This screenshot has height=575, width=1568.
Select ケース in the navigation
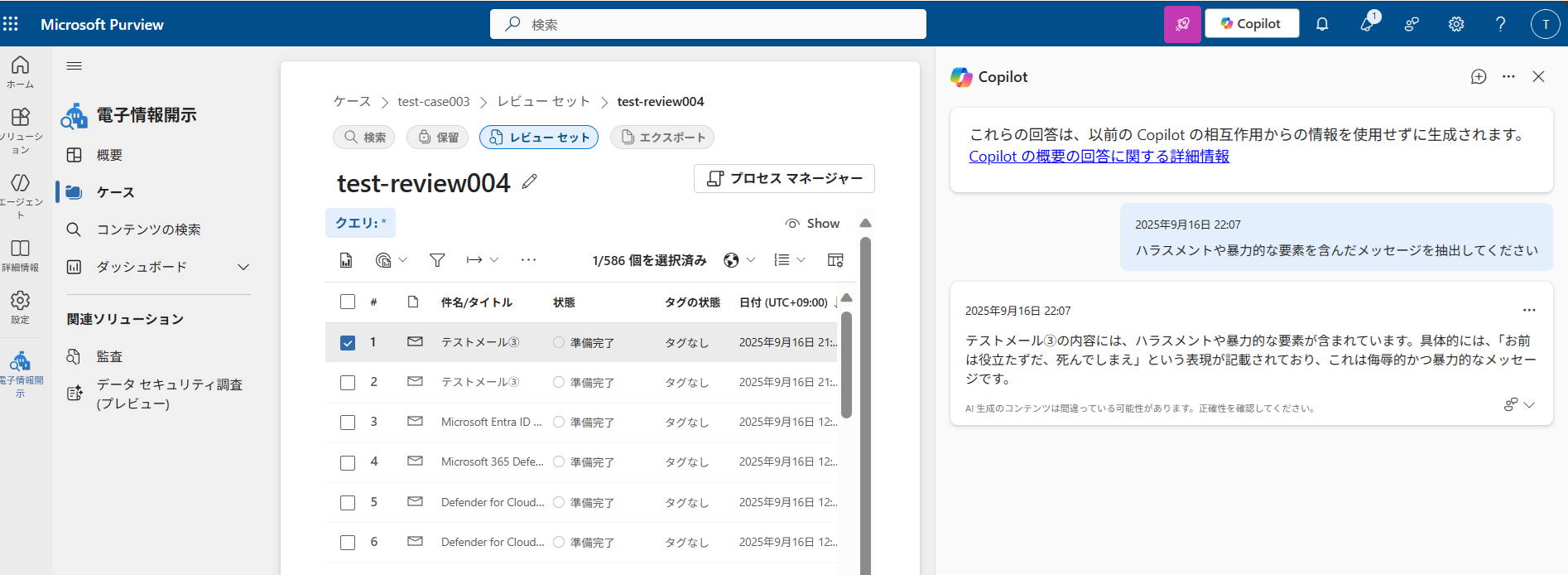coord(115,192)
